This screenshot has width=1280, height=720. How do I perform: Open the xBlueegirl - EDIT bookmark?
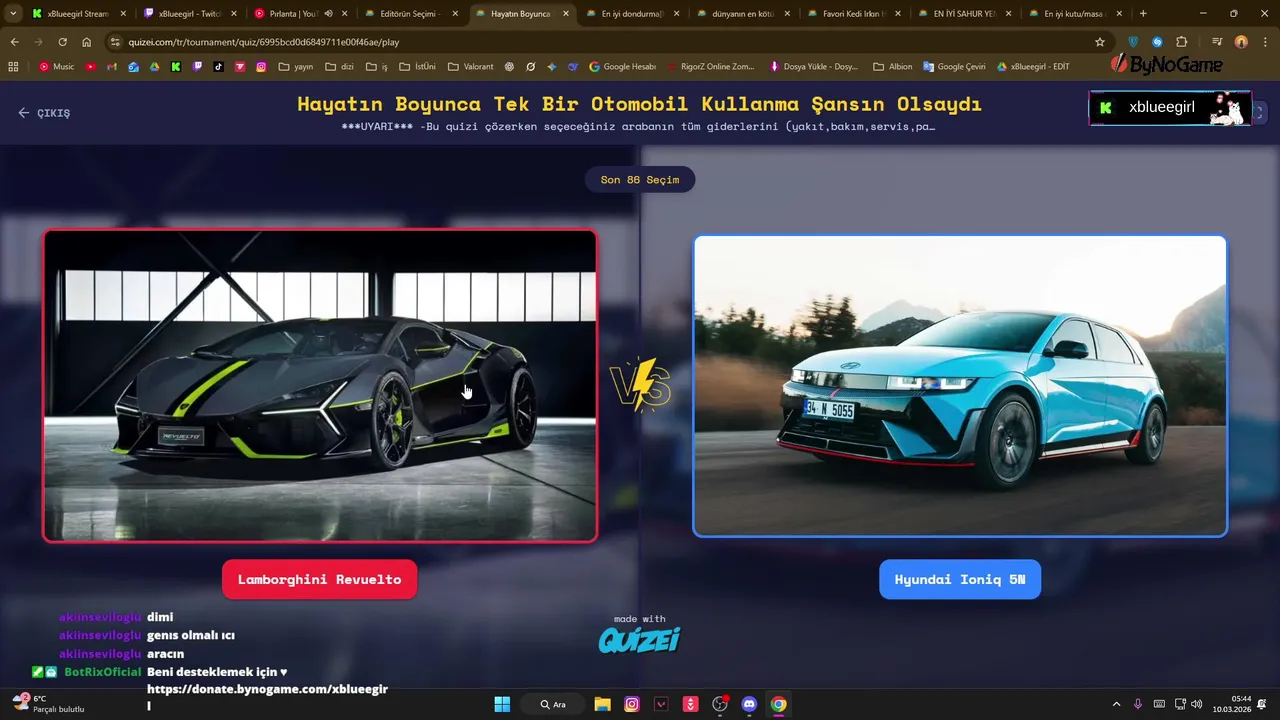click(x=1033, y=66)
